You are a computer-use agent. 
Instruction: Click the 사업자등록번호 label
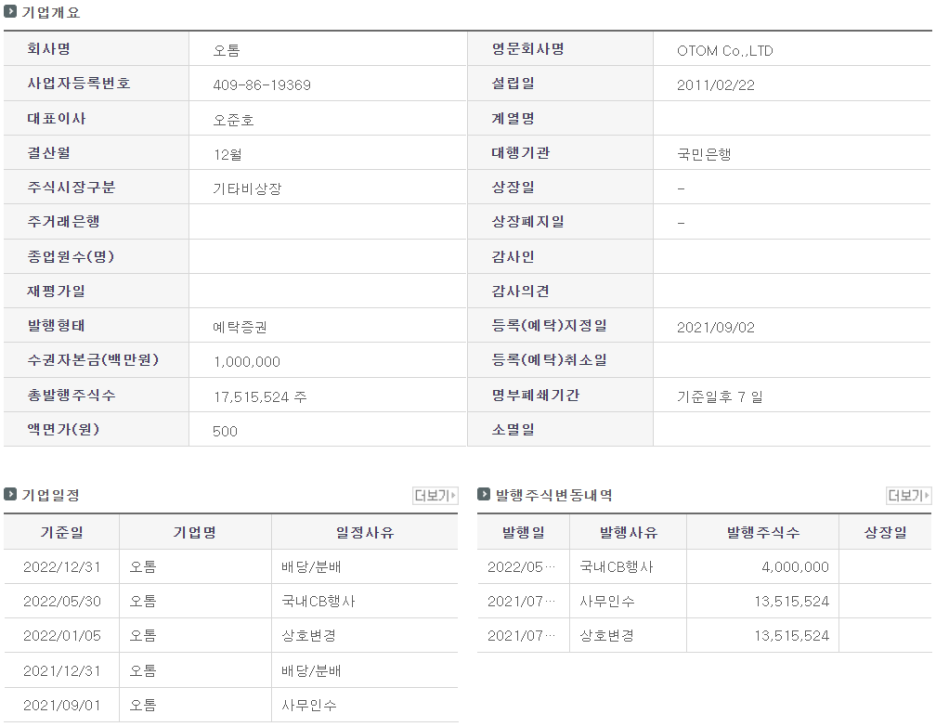[79, 83]
